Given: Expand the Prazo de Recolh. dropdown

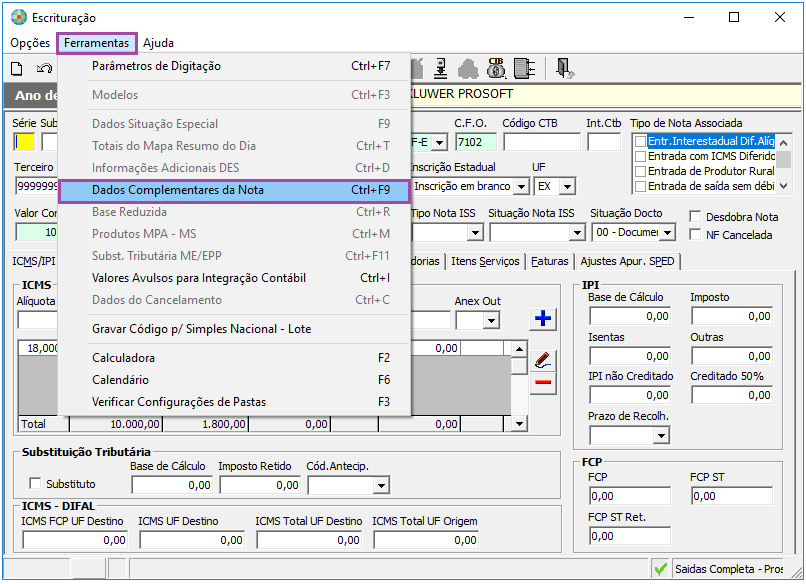Looking at the screenshot, I should click(x=661, y=436).
